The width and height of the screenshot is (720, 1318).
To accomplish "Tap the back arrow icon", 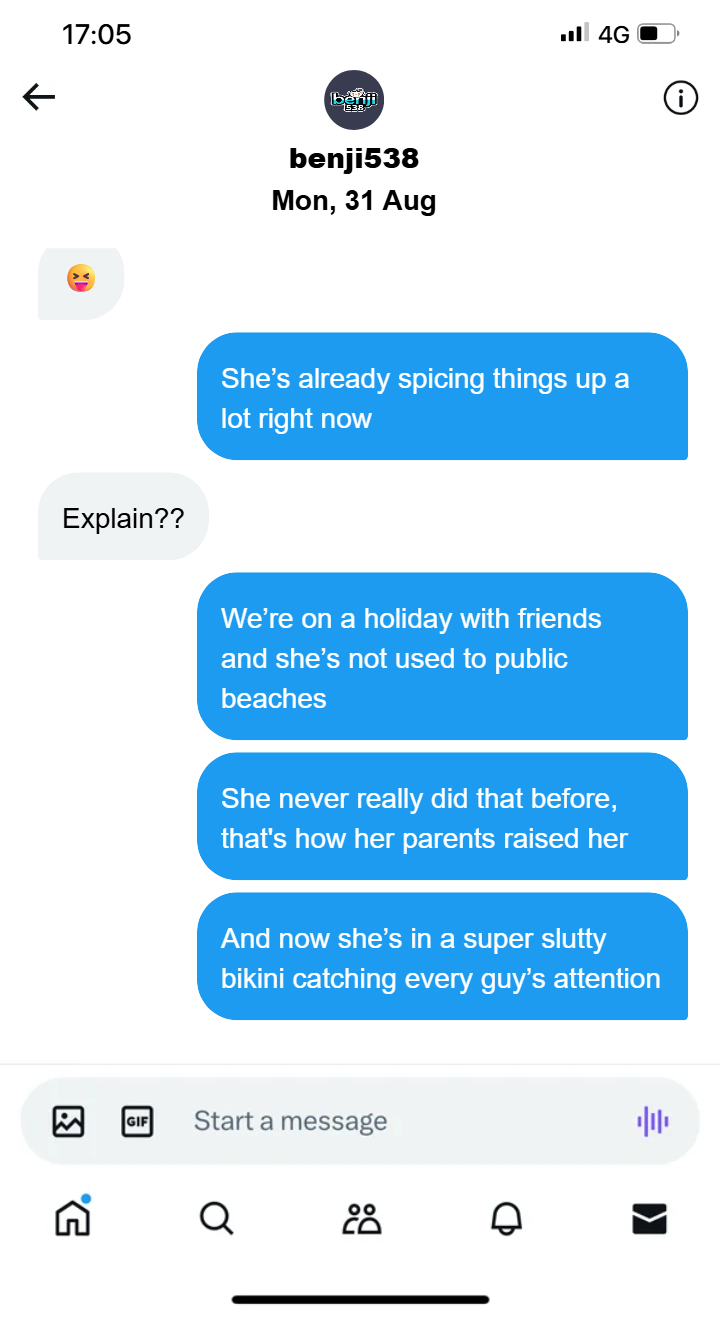I will tap(39, 97).
